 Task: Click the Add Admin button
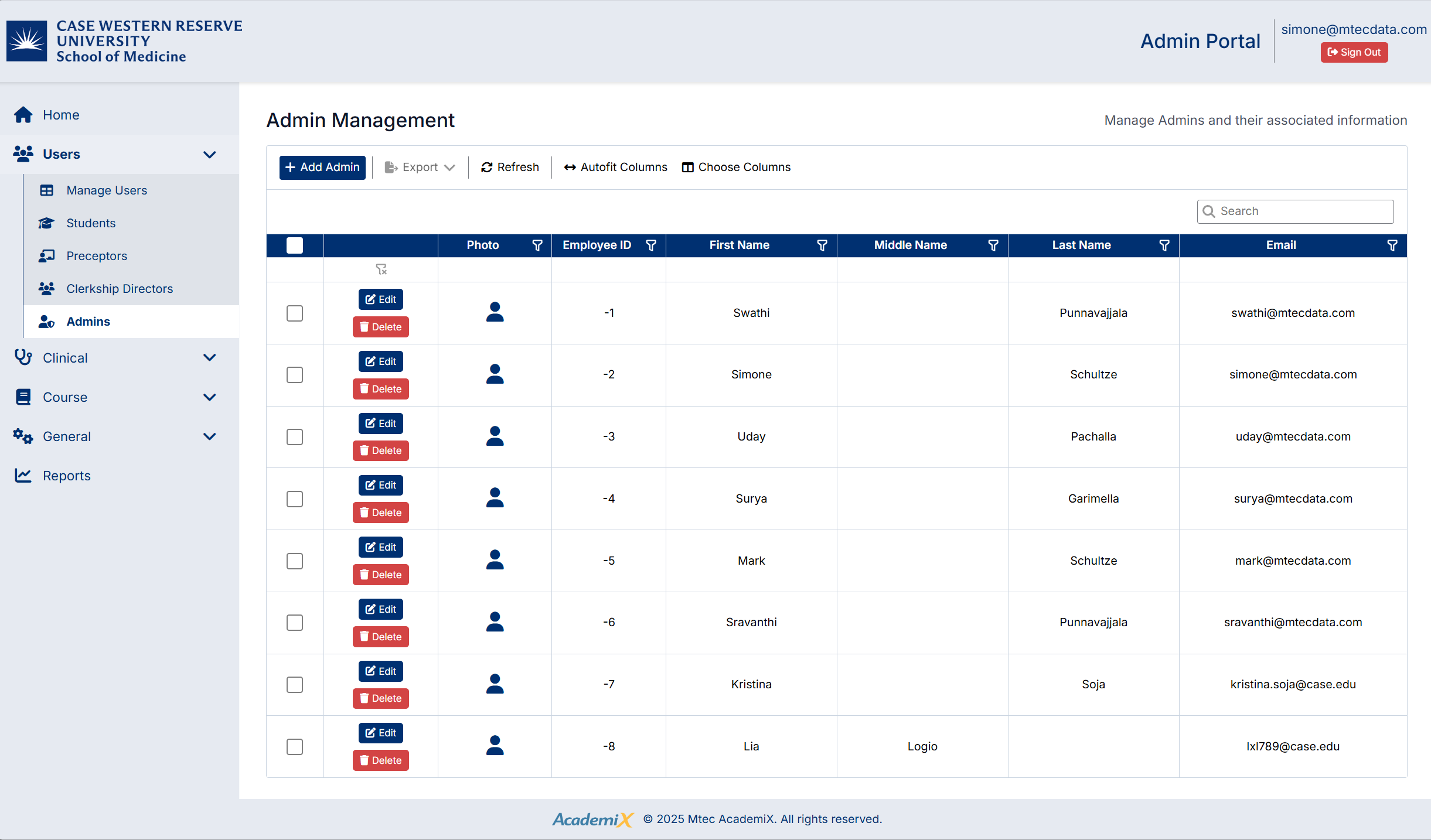322,168
